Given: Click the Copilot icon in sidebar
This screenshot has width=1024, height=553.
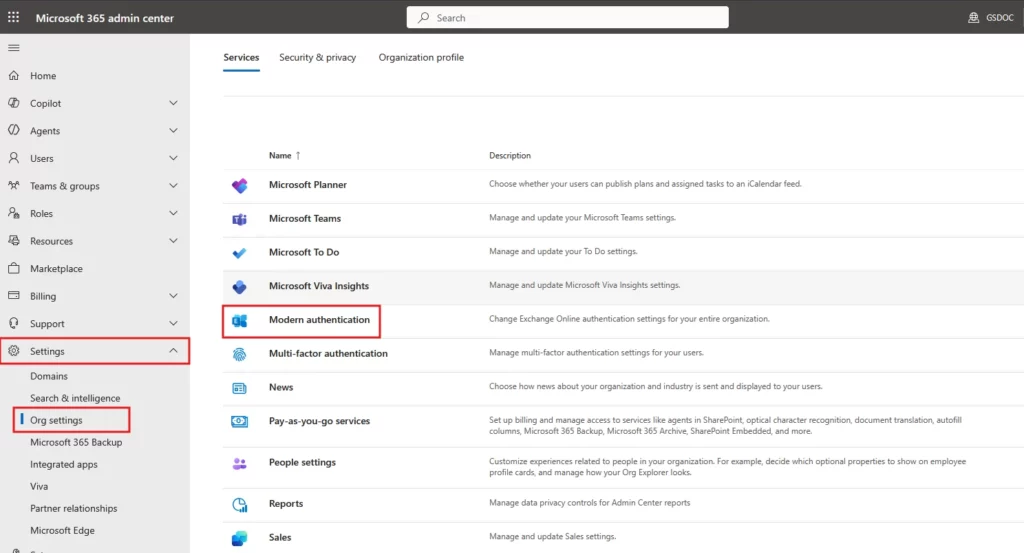Looking at the screenshot, I should coord(14,103).
